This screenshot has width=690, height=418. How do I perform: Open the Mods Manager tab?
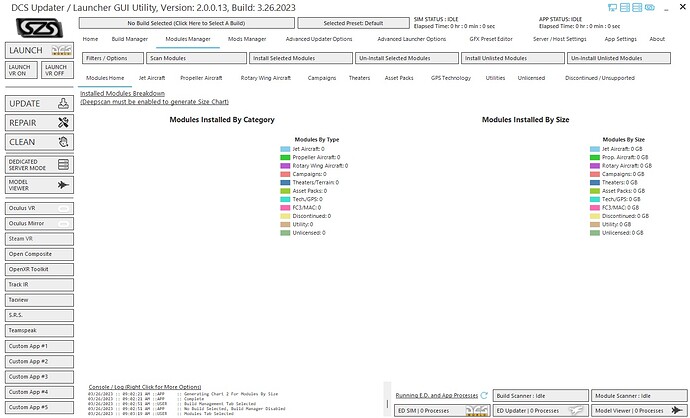[247, 39]
